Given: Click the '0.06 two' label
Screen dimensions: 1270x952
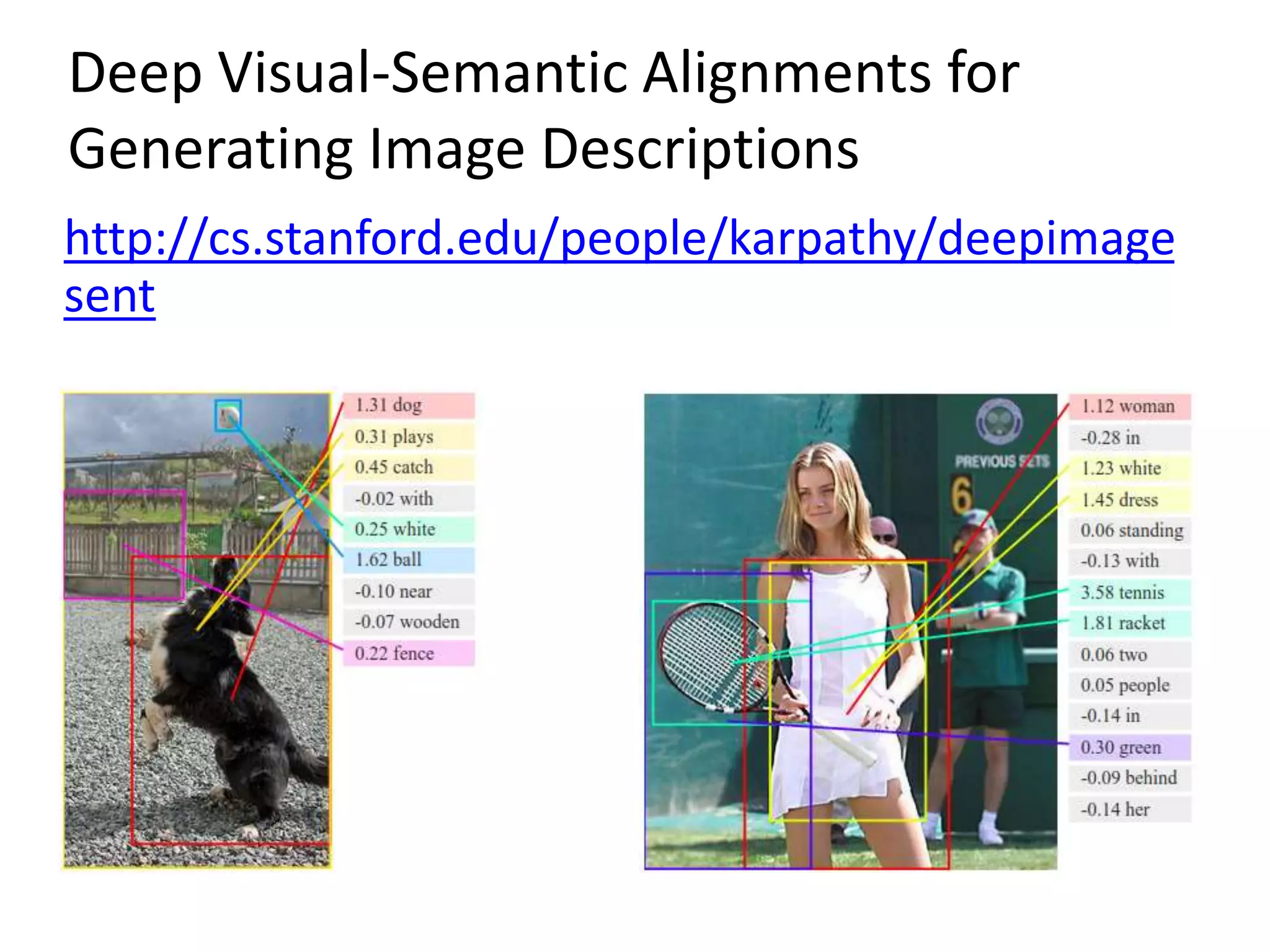Looking at the screenshot, I should (1130, 654).
